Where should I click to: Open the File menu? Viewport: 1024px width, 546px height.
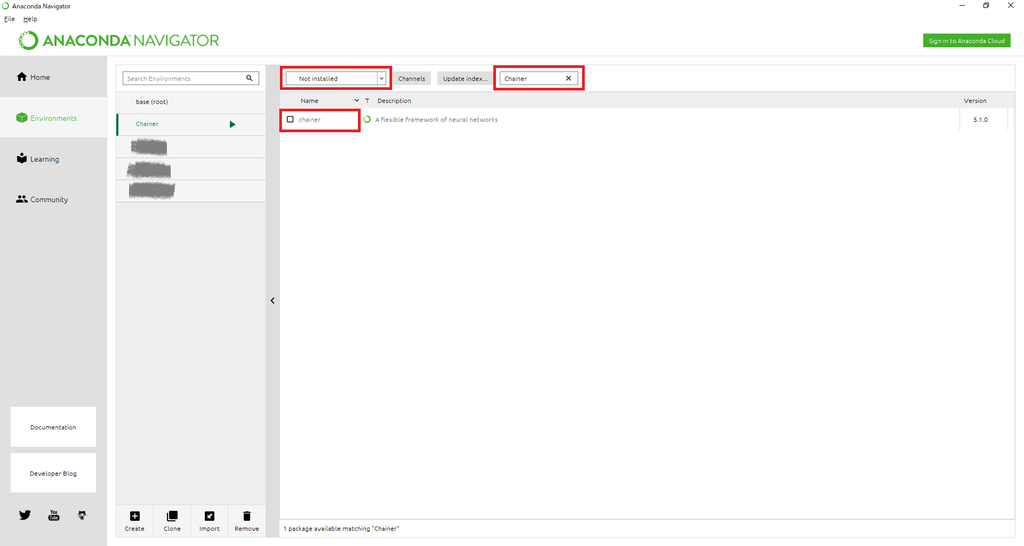pos(9,19)
